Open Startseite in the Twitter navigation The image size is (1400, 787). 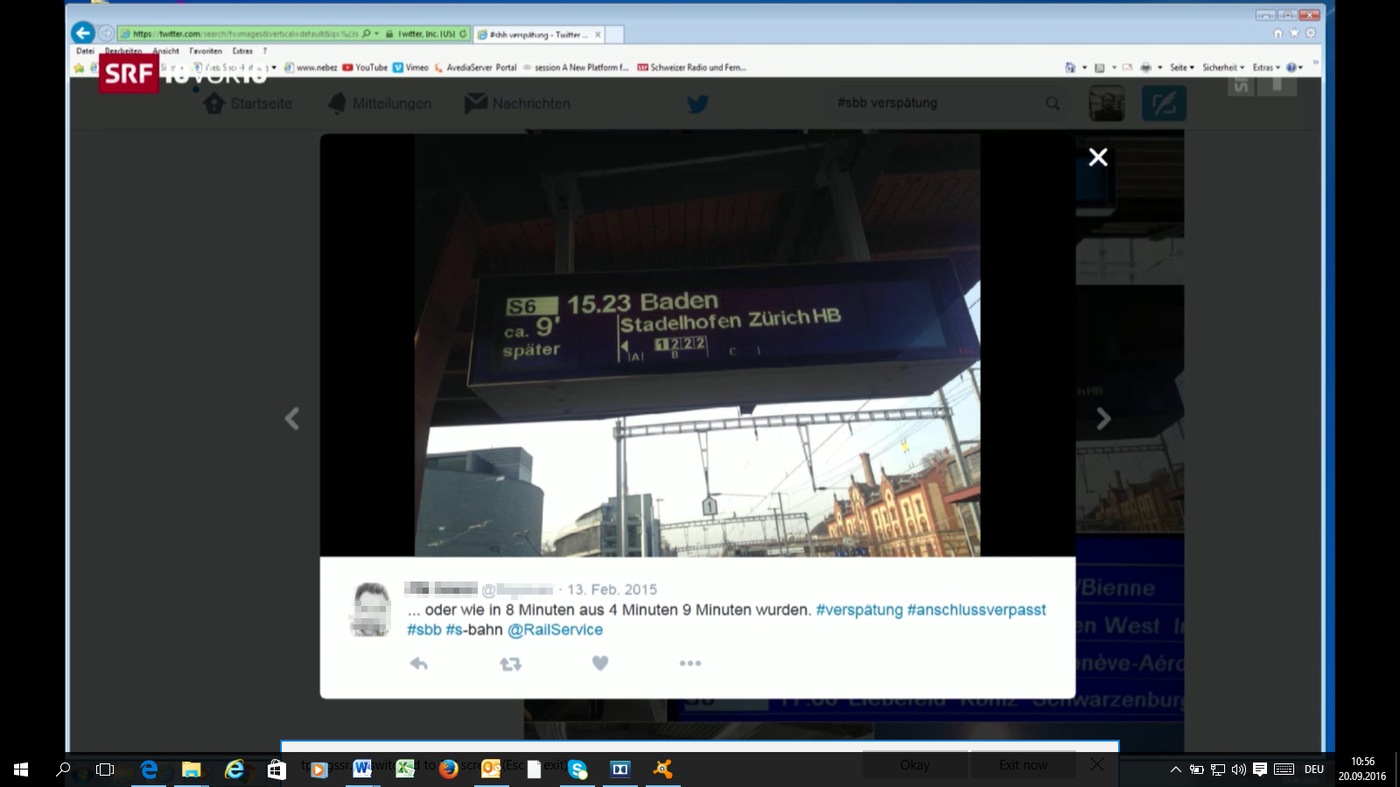coord(248,104)
